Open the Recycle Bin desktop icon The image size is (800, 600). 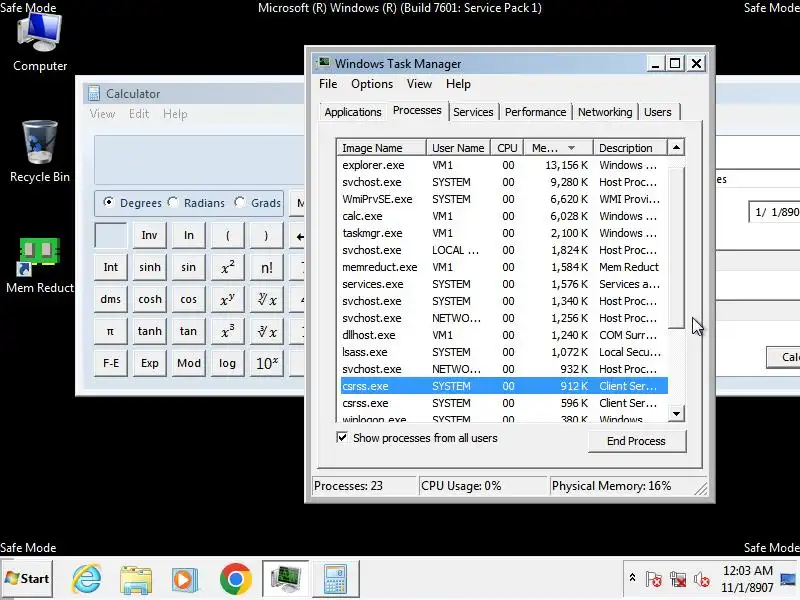click(x=40, y=152)
